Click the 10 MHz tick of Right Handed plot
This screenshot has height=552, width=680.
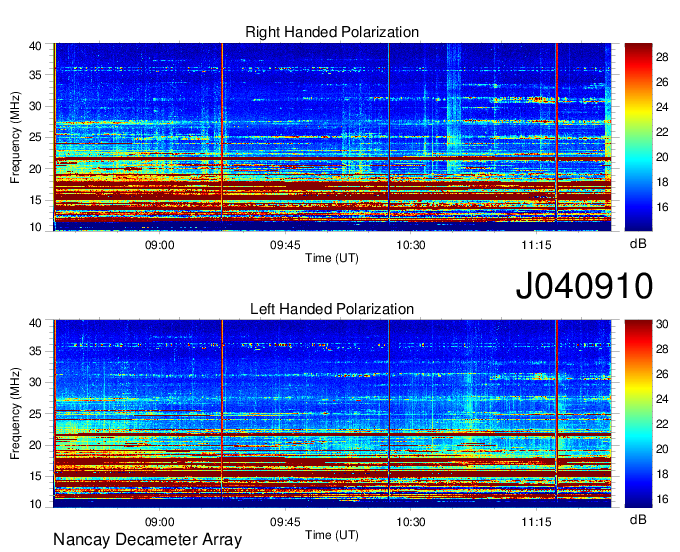click(35, 227)
